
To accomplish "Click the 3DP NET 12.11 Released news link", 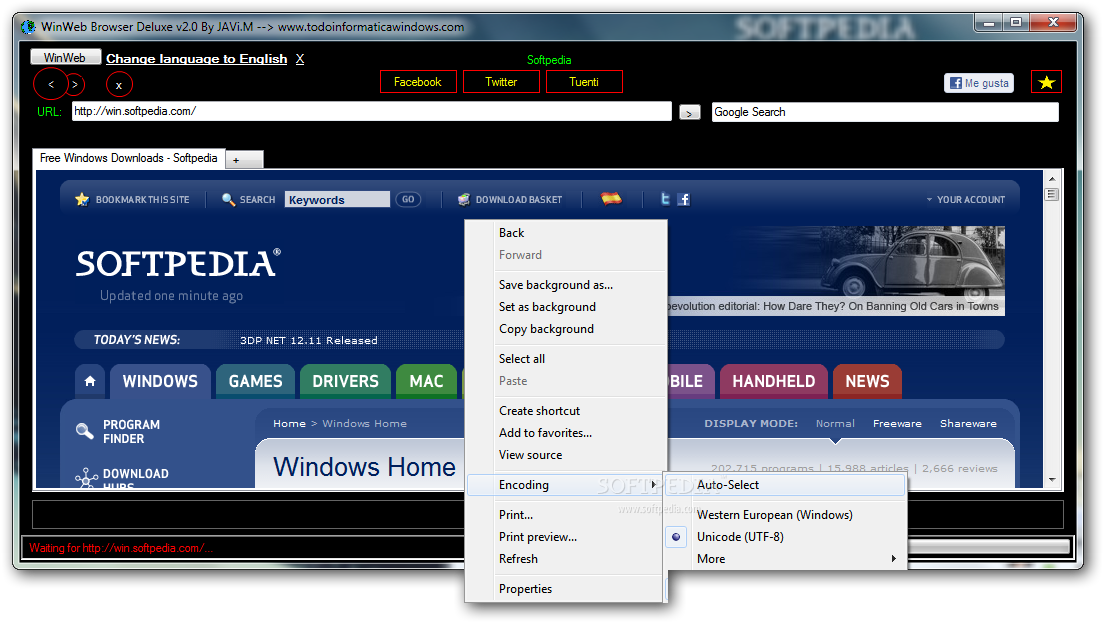I will pyautogui.click(x=308, y=341).
